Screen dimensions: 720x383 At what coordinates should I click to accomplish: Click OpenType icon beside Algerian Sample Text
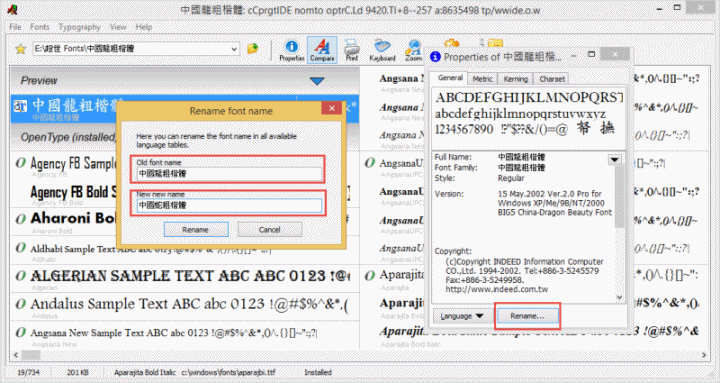click(21, 276)
